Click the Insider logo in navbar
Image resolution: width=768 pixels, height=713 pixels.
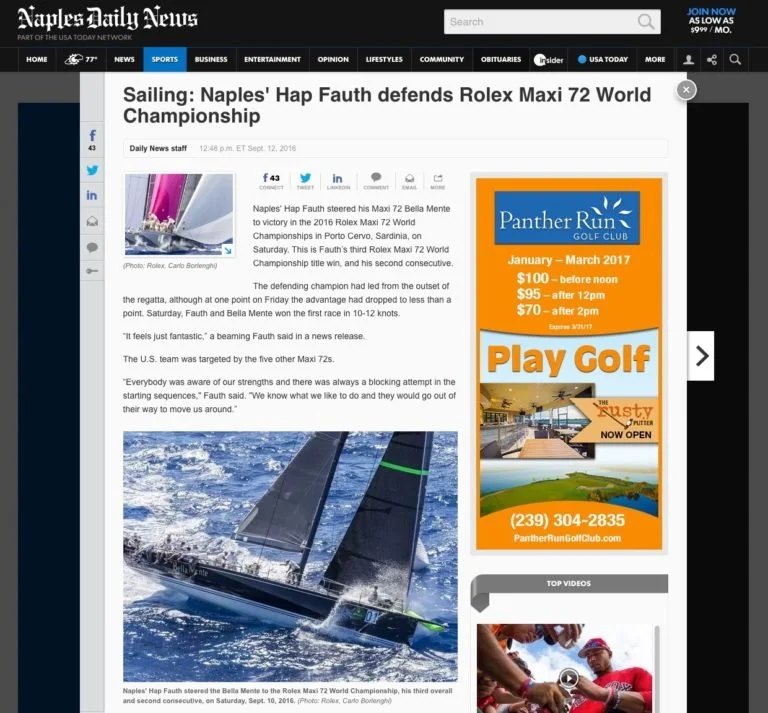pyautogui.click(x=549, y=60)
